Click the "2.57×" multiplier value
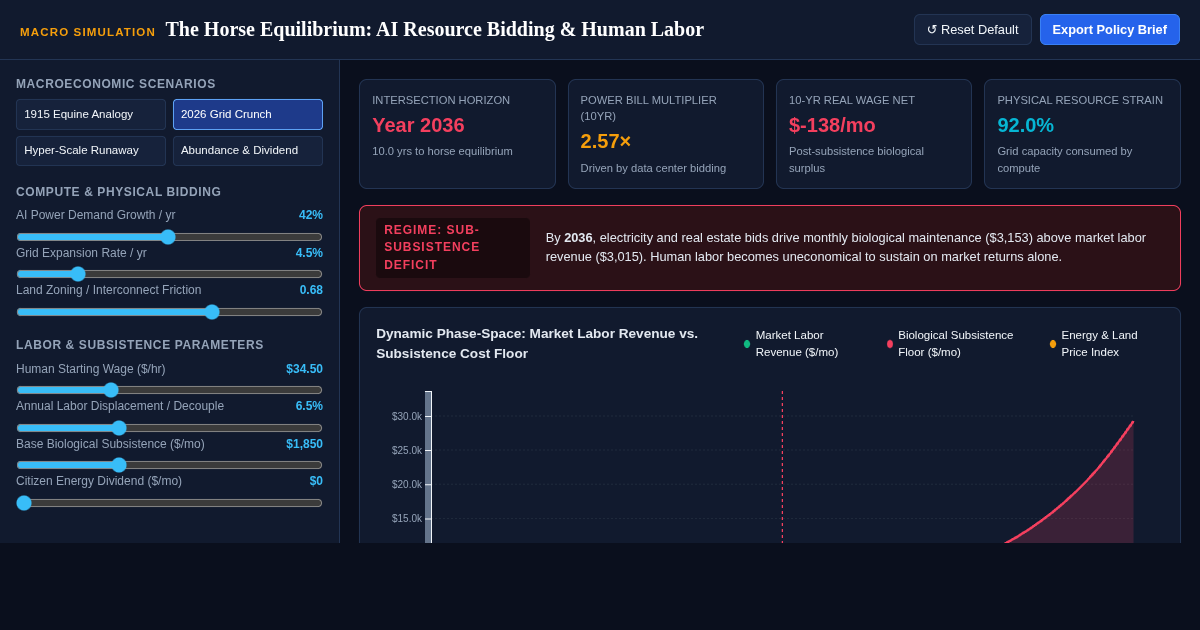Screen dimensions: 1200x630 [606, 141]
